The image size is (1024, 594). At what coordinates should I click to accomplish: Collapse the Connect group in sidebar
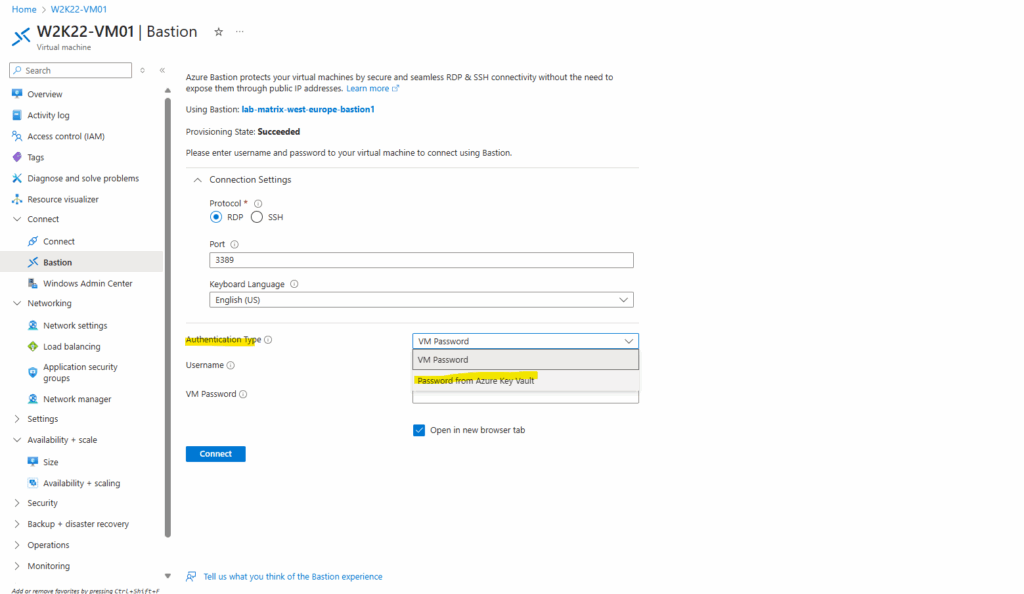(x=17, y=219)
